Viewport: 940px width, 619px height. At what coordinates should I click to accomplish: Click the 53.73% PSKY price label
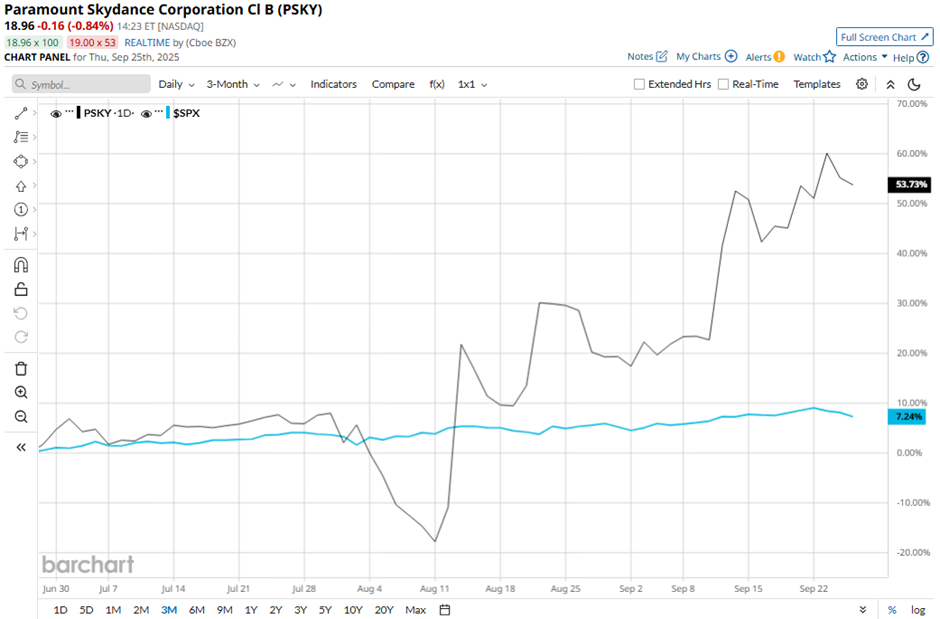point(910,185)
